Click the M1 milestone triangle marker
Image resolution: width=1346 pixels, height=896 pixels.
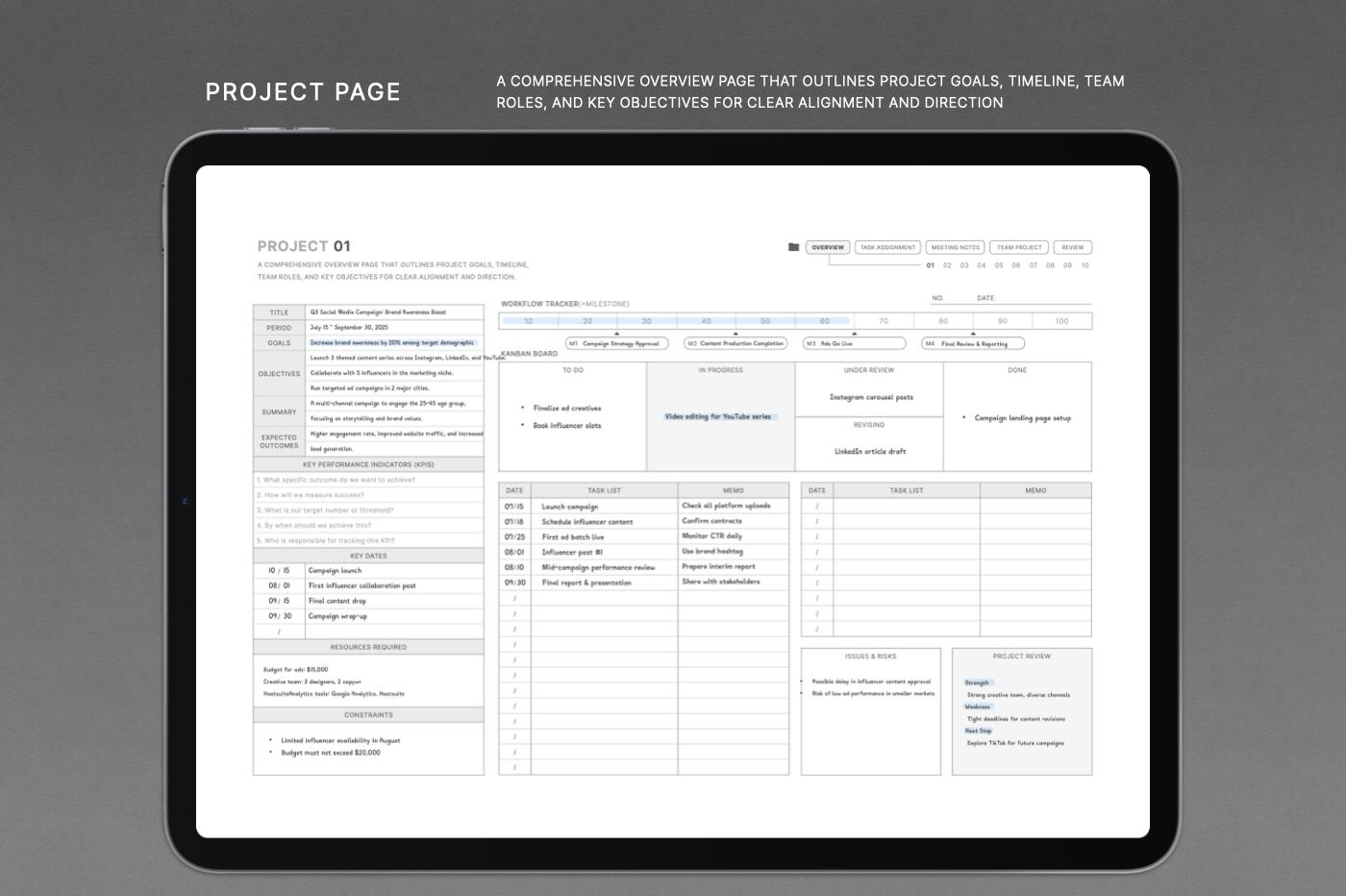616,334
